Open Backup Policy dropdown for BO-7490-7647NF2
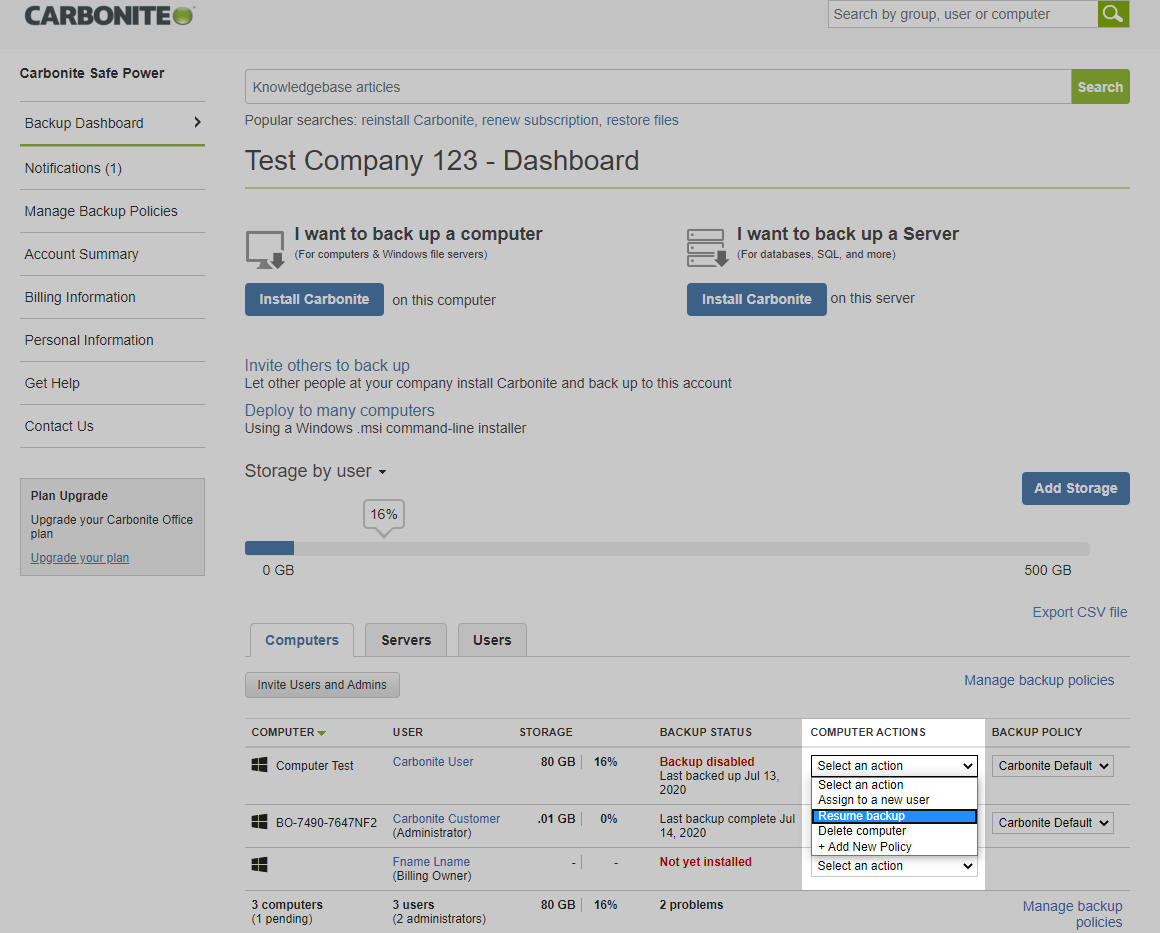1160x933 pixels. tap(1052, 823)
